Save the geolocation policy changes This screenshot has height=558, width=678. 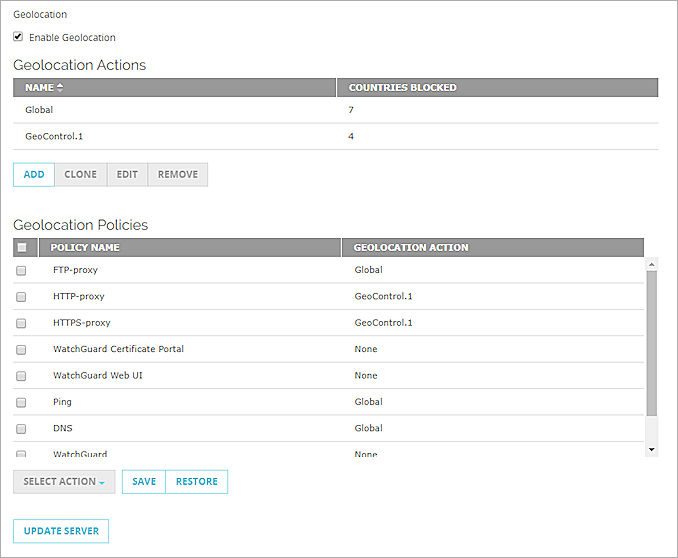(x=144, y=482)
